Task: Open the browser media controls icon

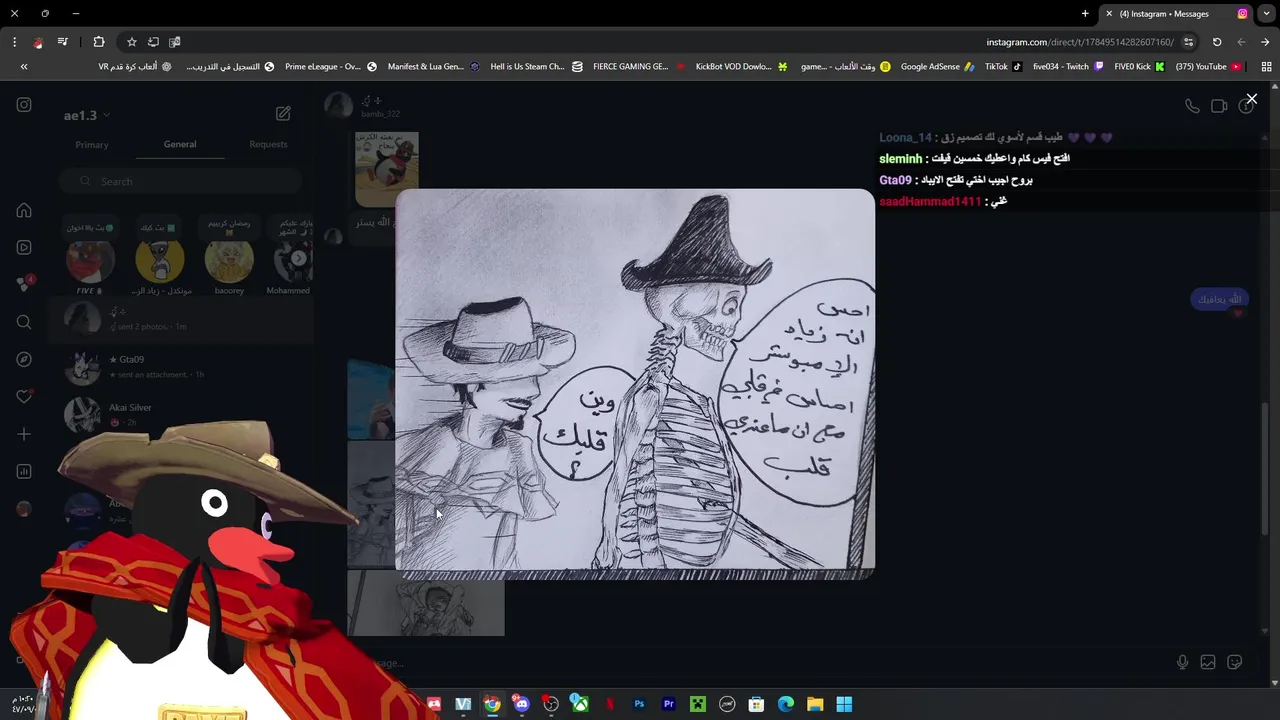Action: tap(63, 42)
